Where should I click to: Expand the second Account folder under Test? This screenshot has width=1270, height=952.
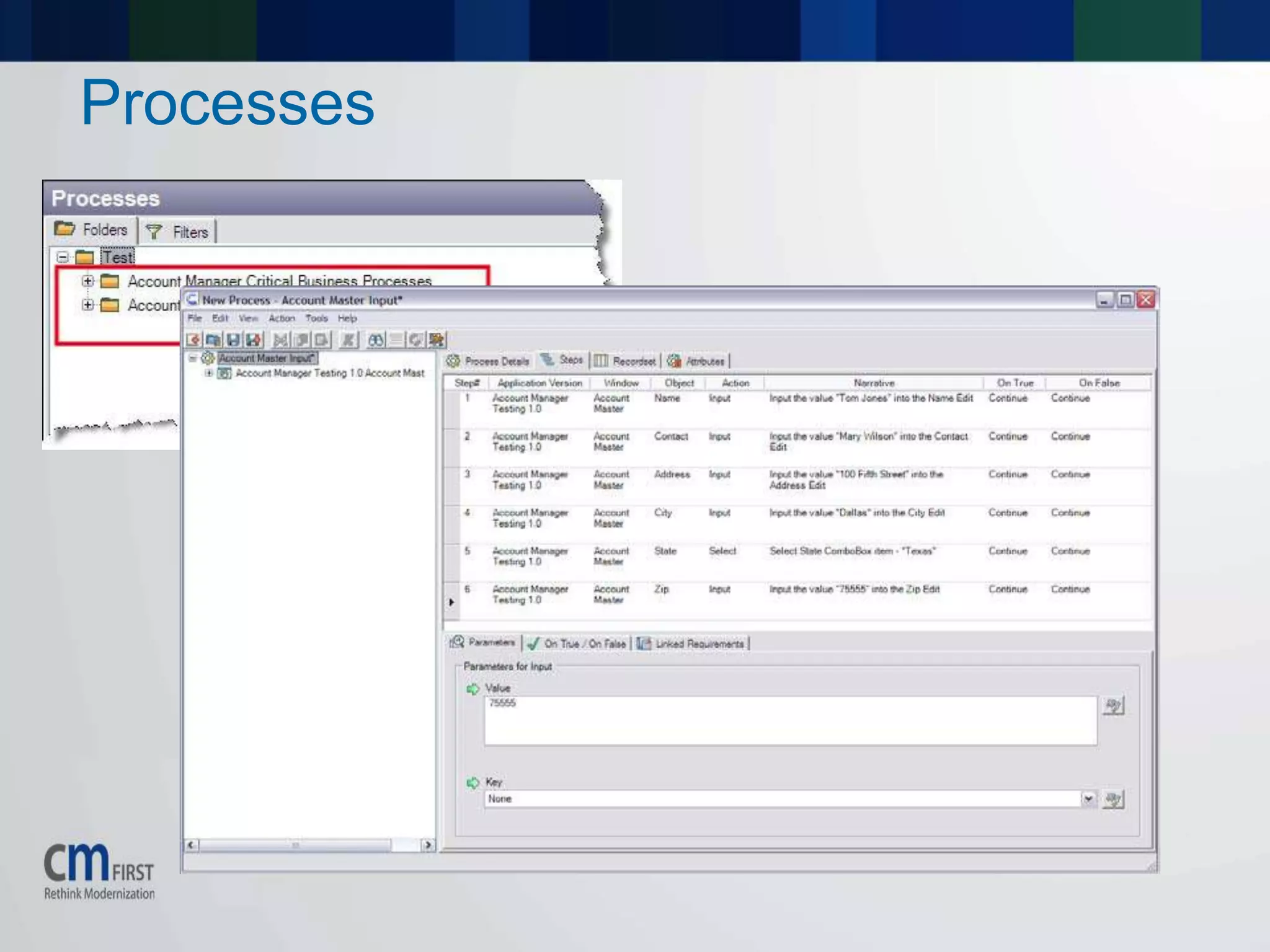coord(87,305)
